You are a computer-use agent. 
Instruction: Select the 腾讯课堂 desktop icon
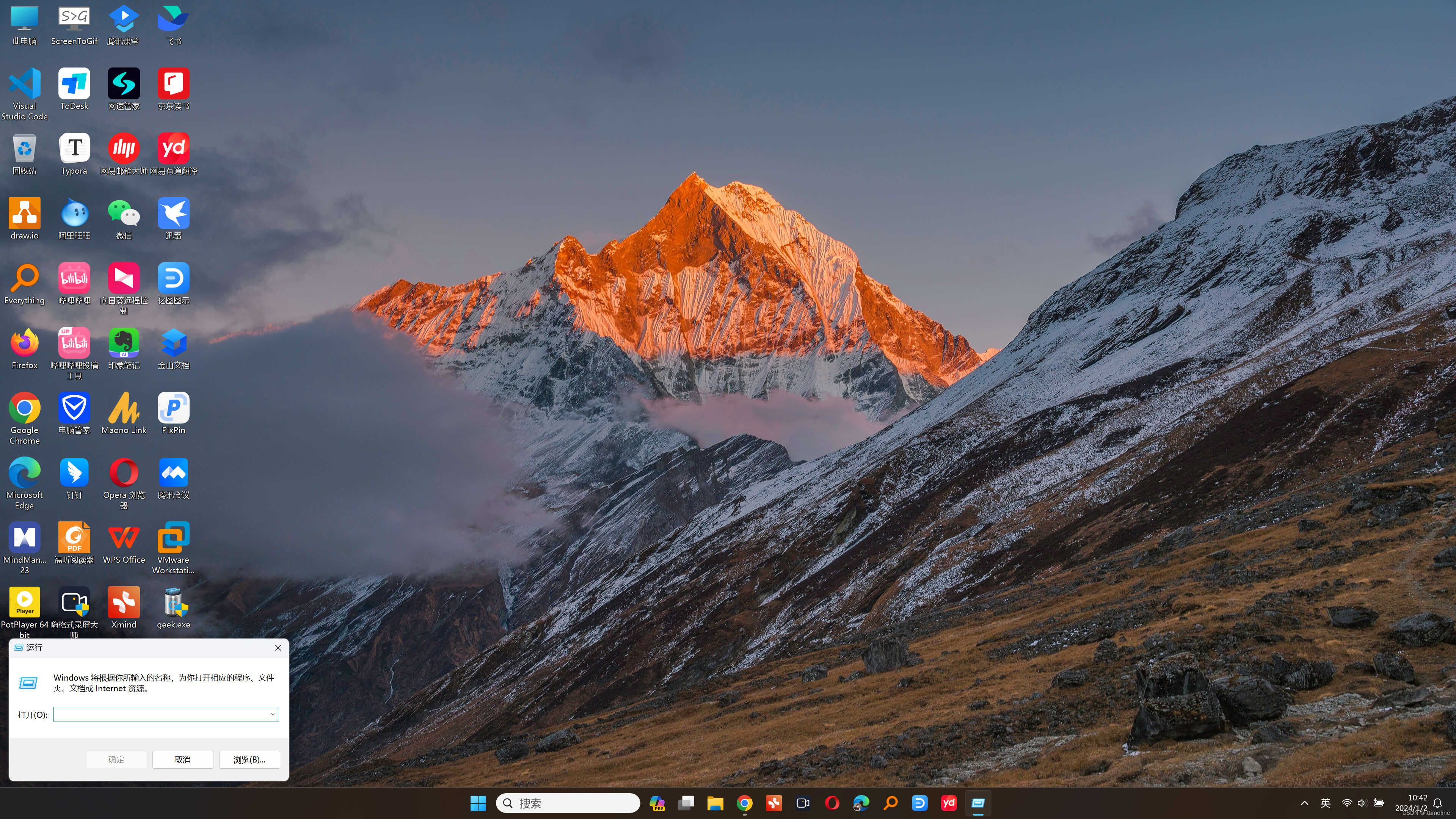tap(124, 25)
